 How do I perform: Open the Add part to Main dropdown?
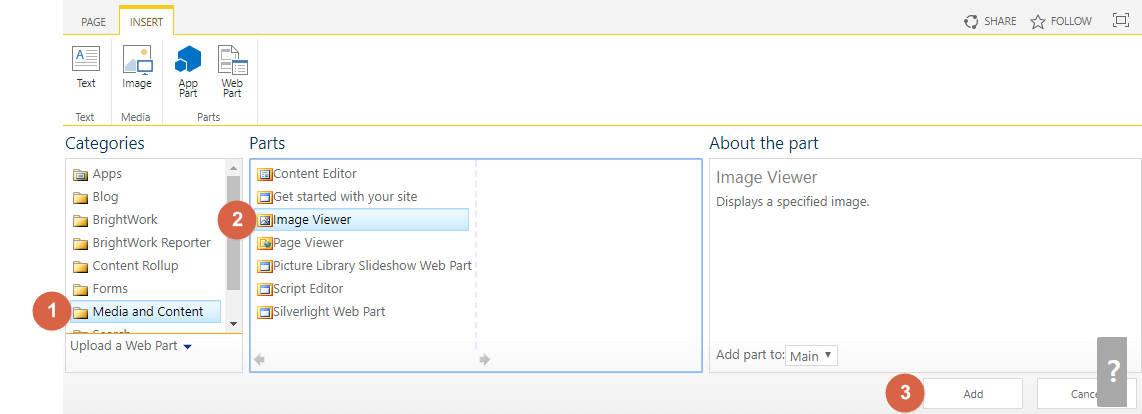tap(812, 356)
